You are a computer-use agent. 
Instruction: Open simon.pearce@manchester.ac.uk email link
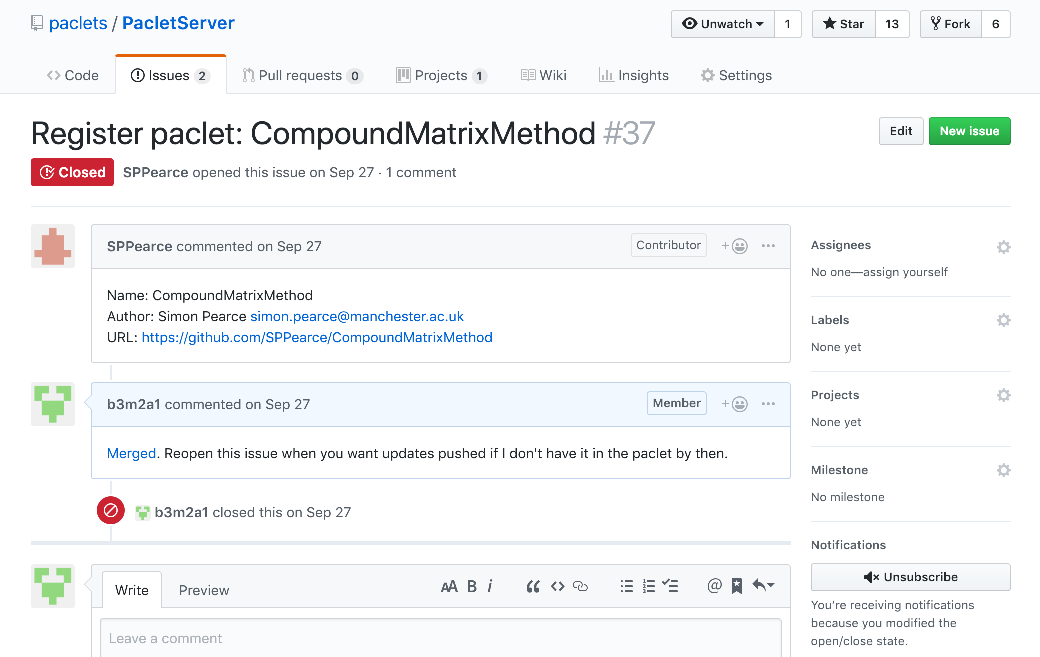(357, 316)
